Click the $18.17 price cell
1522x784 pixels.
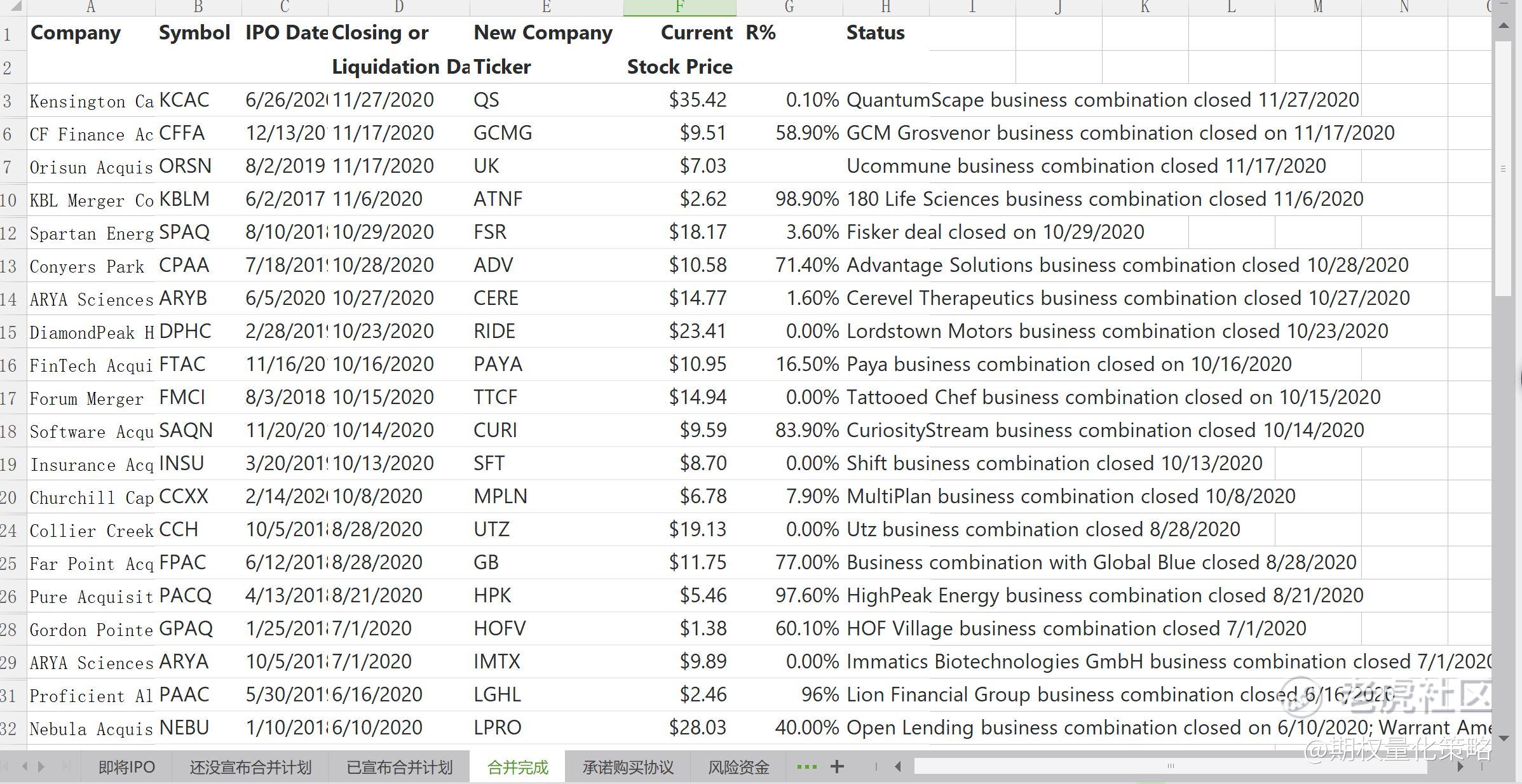[679, 232]
